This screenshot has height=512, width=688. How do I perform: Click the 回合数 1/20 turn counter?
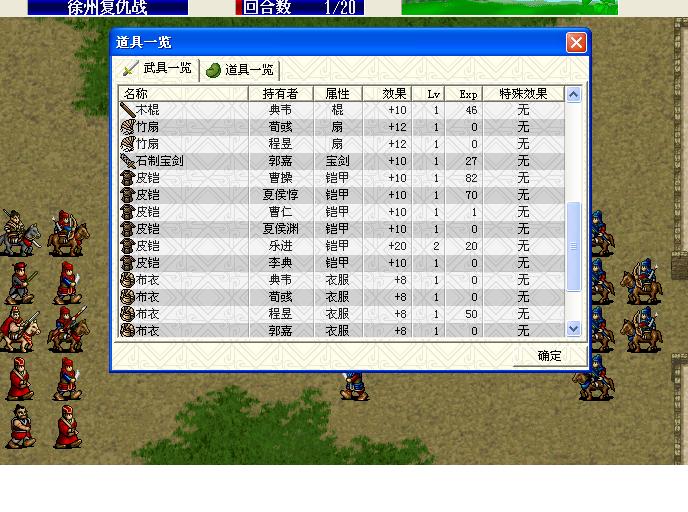click(300, 7)
